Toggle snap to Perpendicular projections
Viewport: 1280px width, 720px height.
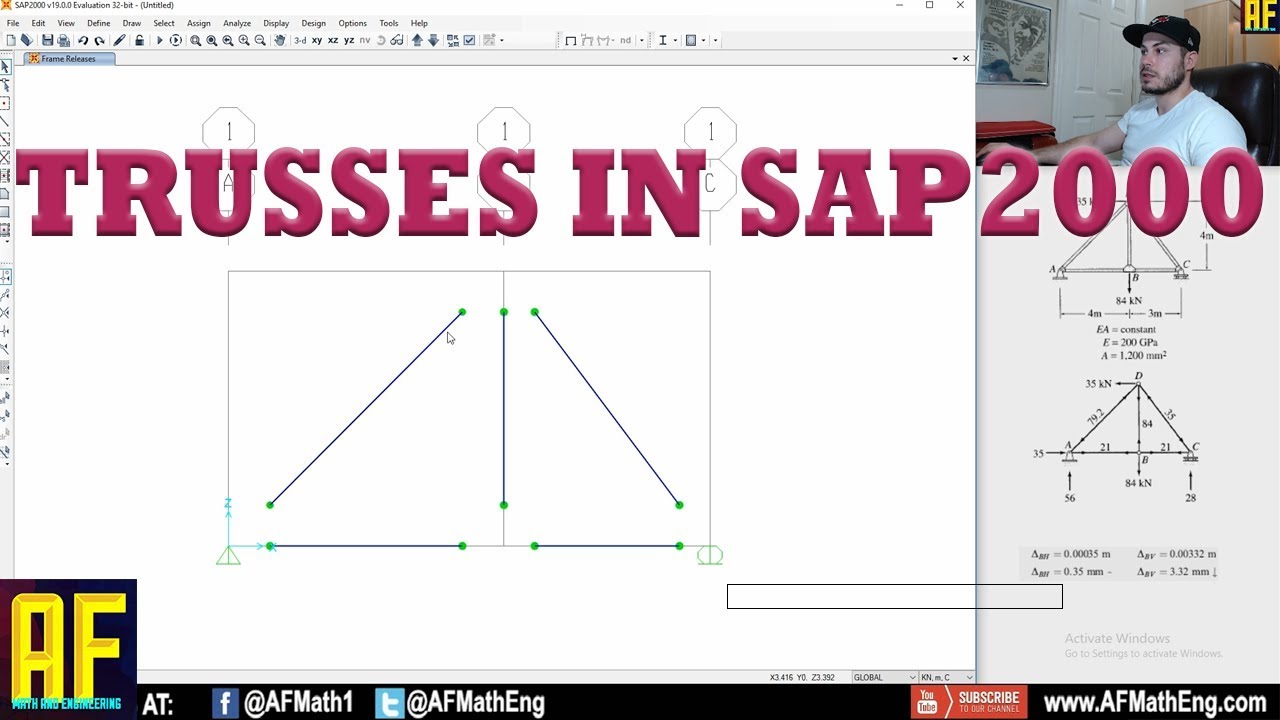tap(6, 330)
